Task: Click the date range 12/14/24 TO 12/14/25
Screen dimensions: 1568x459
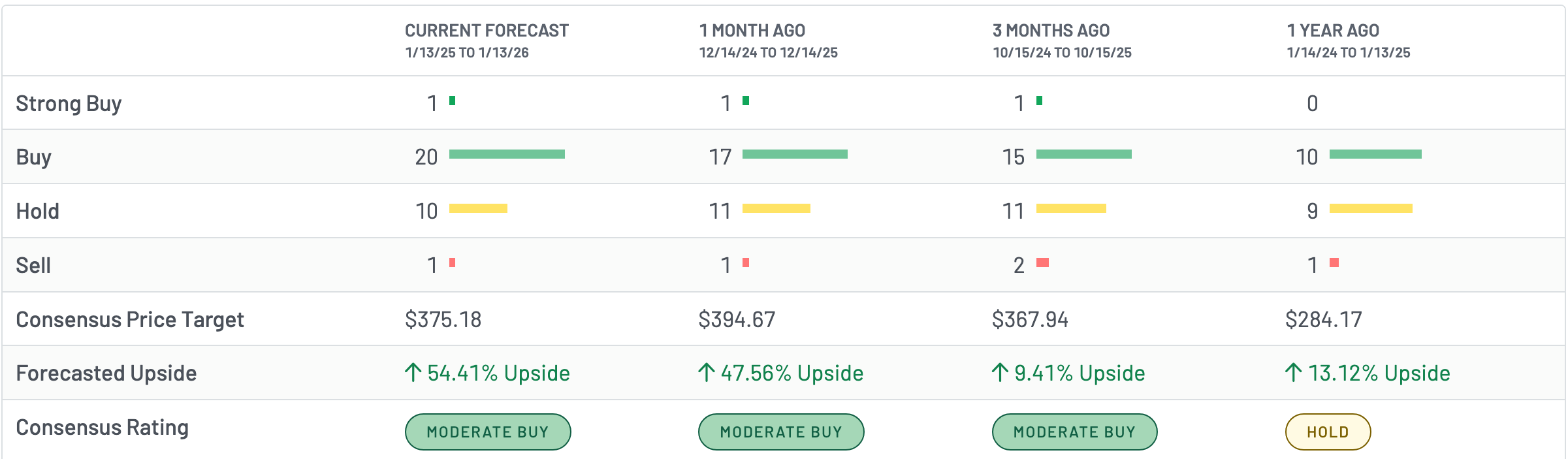Action: click(768, 53)
